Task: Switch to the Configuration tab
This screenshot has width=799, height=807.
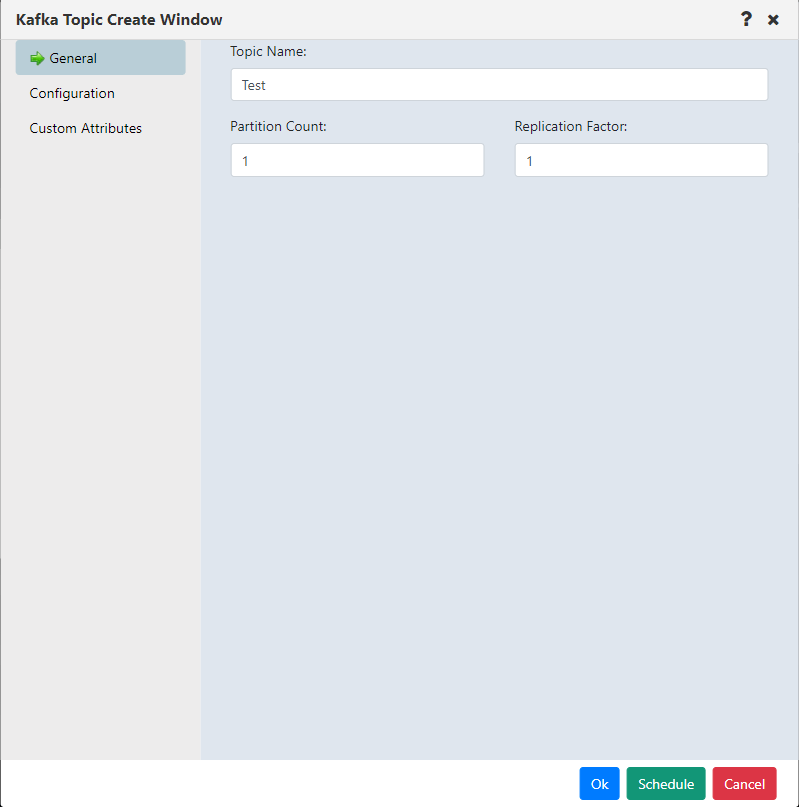Action: pos(72,93)
